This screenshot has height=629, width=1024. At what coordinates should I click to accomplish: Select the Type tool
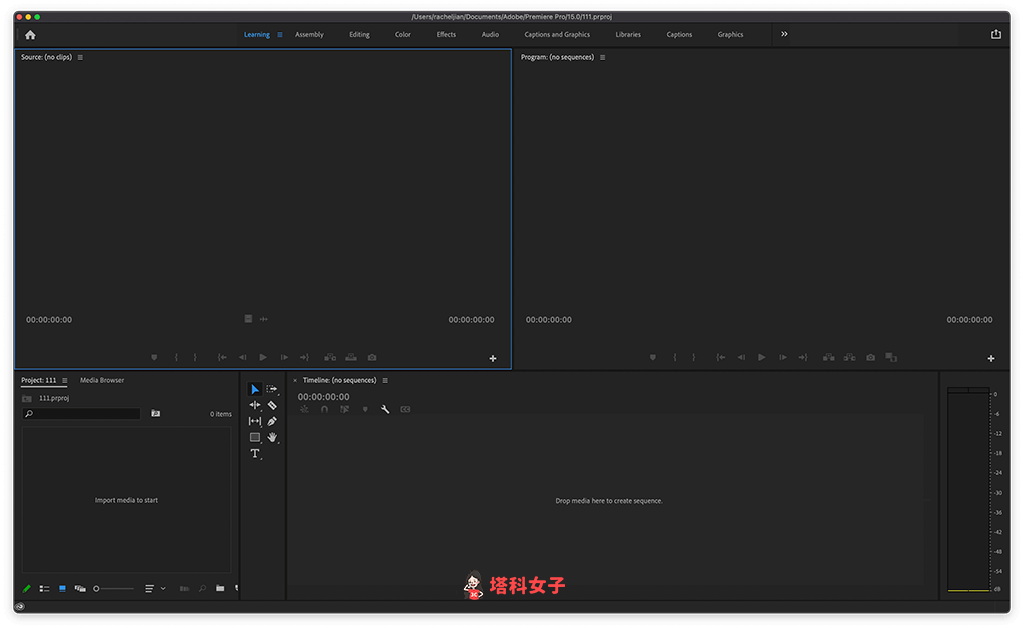click(254, 452)
